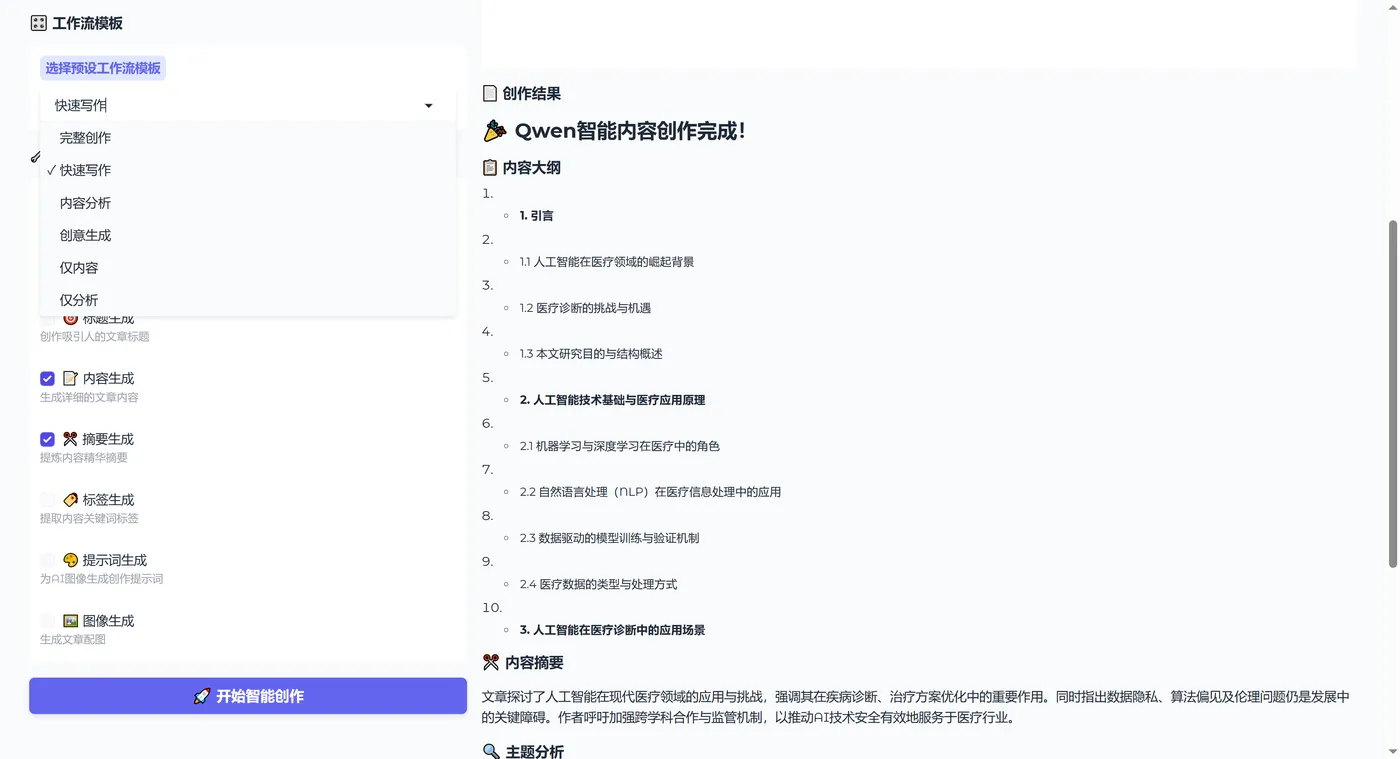Image resolution: width=1400 pixels, height=759 pixels.
Task: Open the workflow template dropdown arrow
Action: click(x=428, y=105)
